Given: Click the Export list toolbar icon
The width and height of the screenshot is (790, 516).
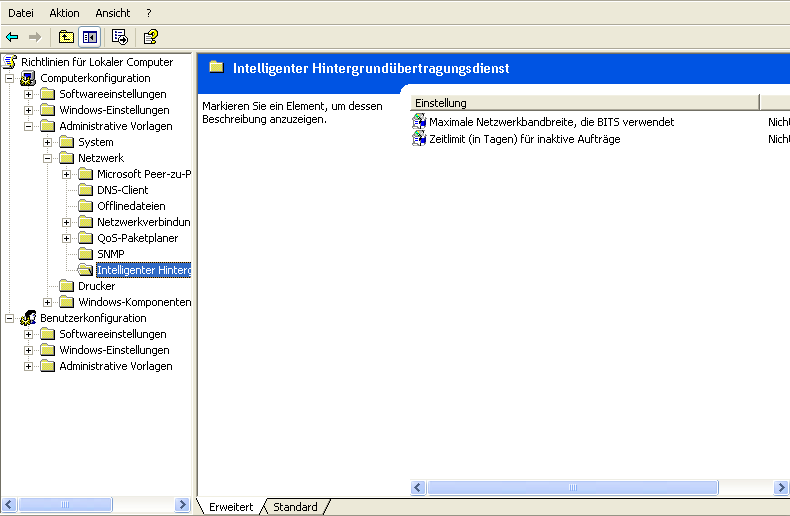Looking at the screenshot, I should pyautogui.click(x=120, y=37).
